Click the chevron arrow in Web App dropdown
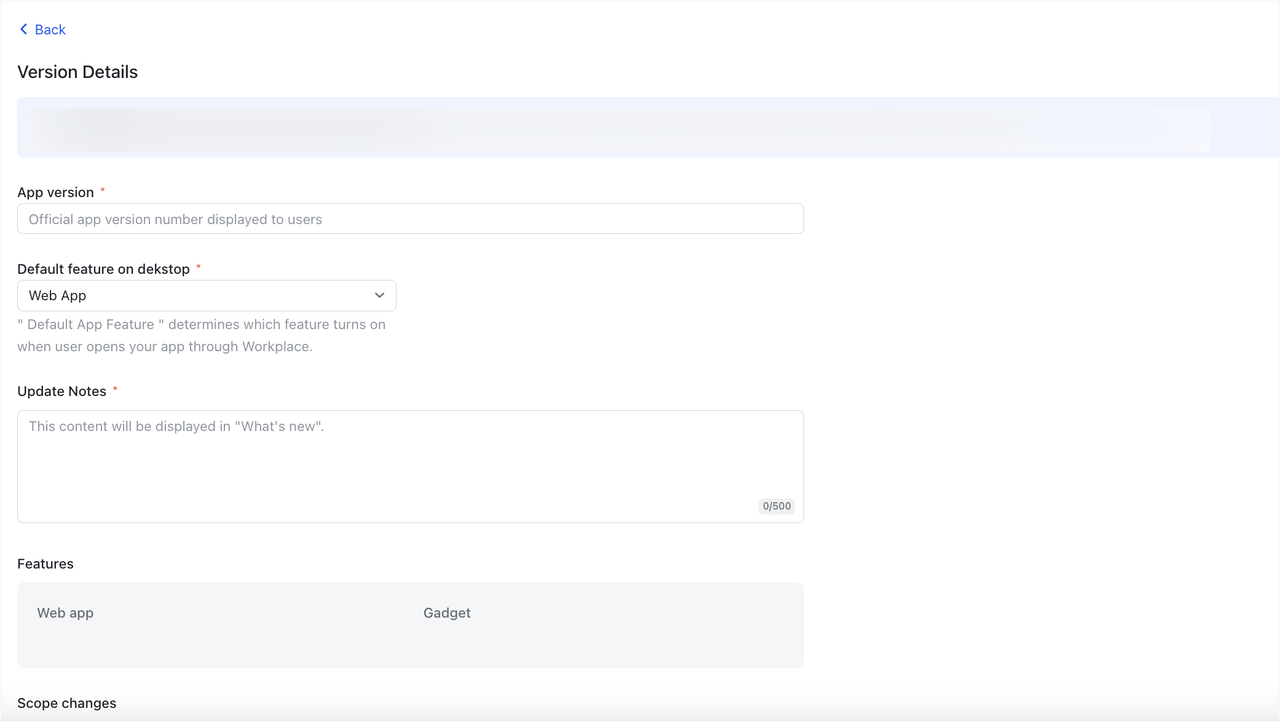This screenshot has width=1280, height=722. tap(380, 296)
